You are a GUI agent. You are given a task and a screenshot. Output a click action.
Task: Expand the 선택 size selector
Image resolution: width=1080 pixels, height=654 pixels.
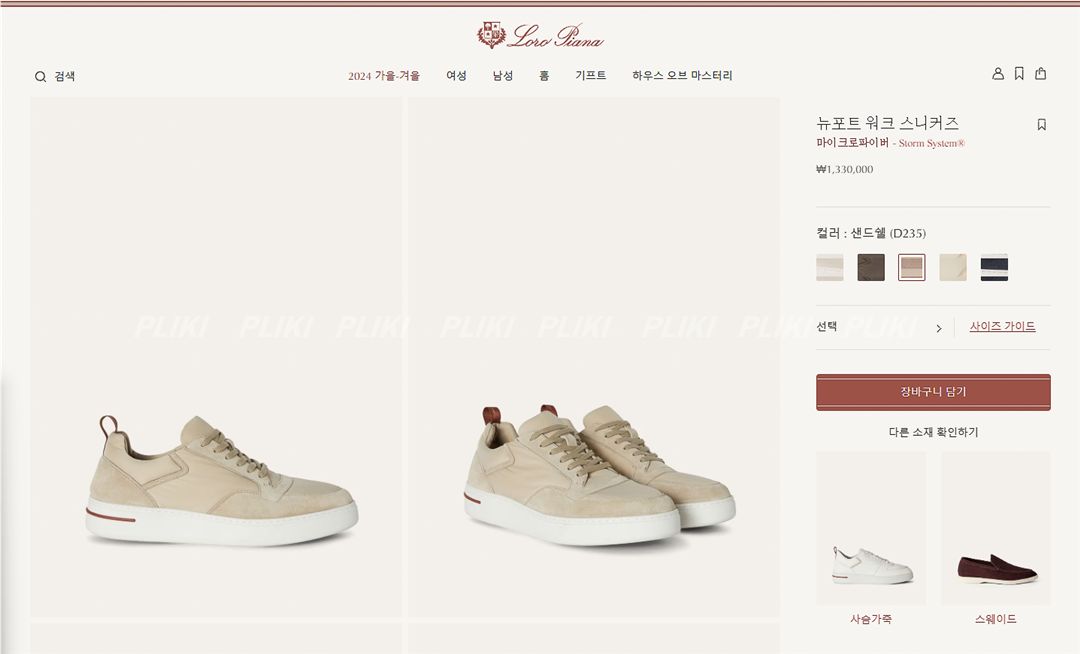(880, 327)
